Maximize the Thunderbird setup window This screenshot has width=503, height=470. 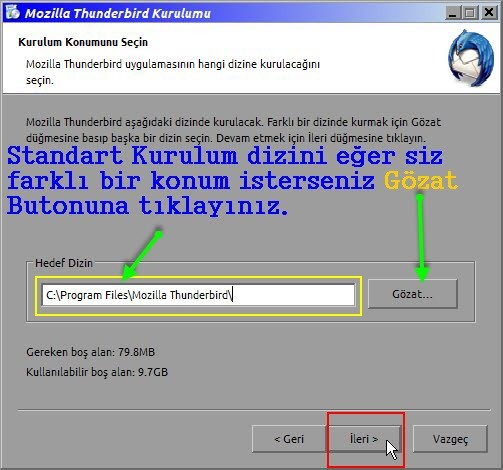point(470,13)
